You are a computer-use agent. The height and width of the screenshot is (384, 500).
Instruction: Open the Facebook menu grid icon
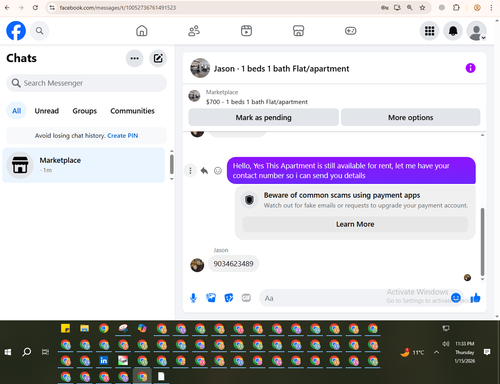(x=429, y=31)
